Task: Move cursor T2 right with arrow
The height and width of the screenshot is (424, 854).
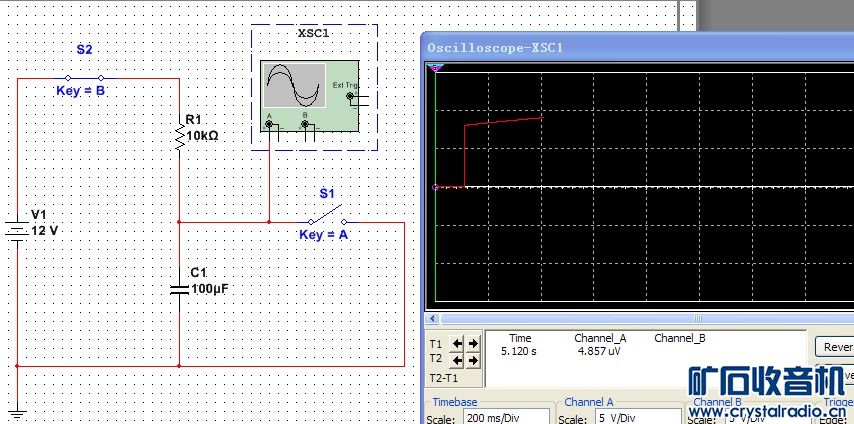Action: point(473,359)
